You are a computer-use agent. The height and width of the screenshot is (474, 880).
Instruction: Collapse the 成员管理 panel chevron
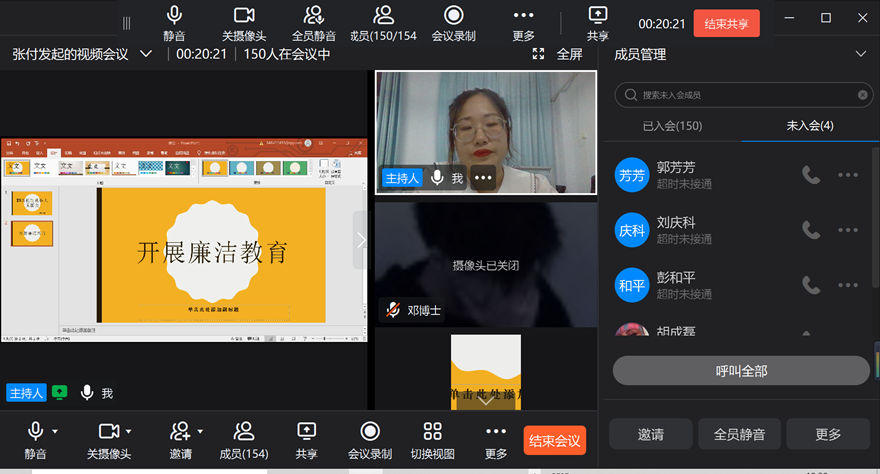(x=860, y=55)
